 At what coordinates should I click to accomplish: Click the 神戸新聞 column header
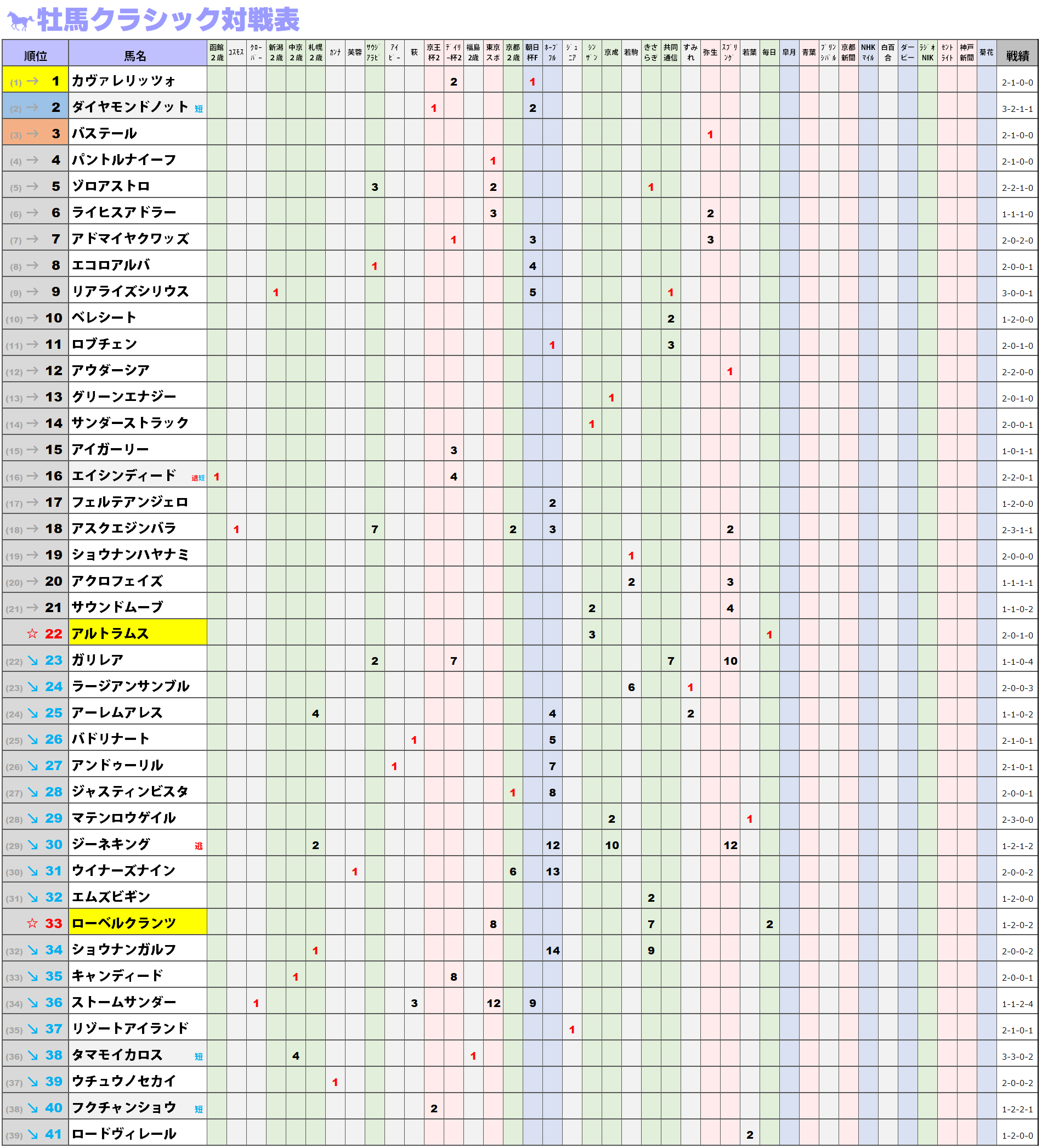(x=967, y=53)
